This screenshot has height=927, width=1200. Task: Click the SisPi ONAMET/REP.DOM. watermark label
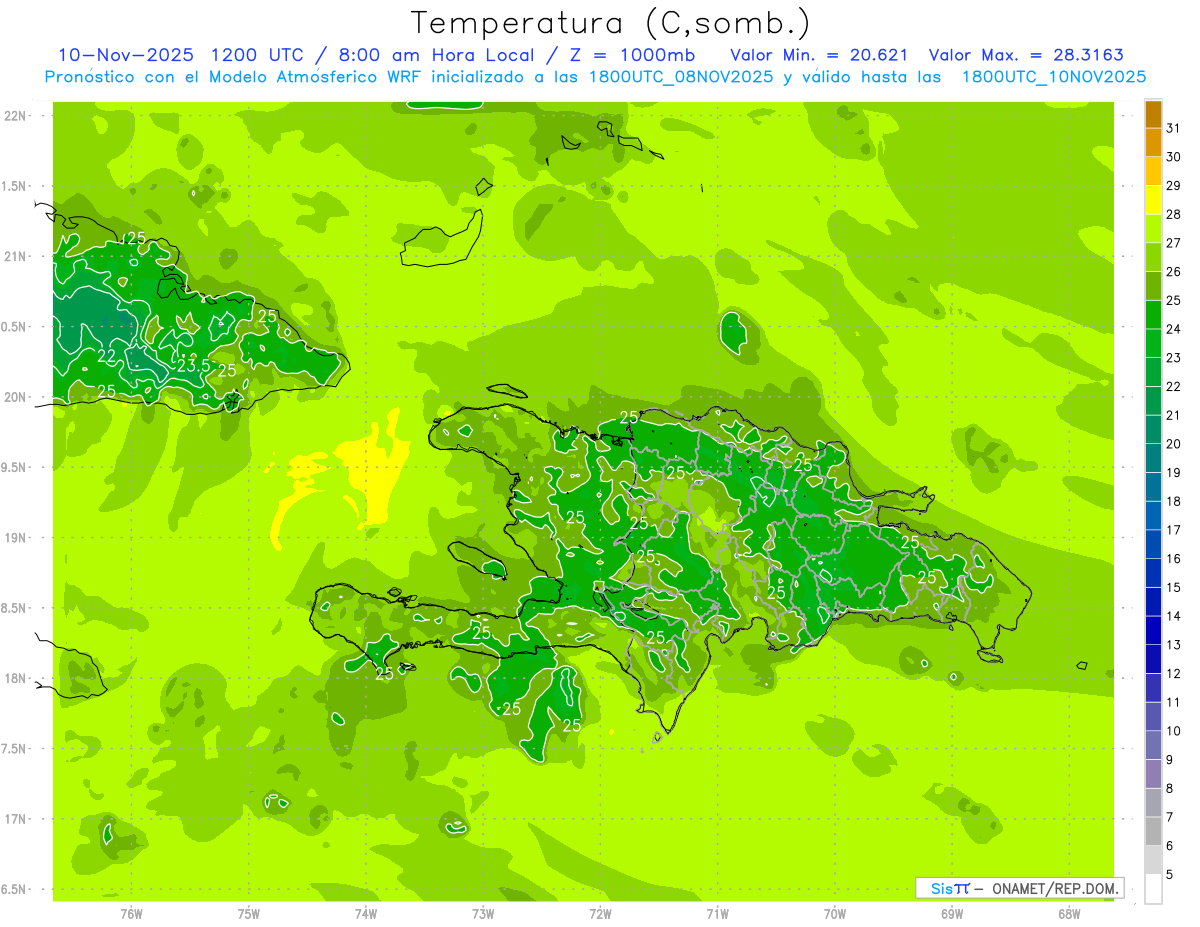1020,888
